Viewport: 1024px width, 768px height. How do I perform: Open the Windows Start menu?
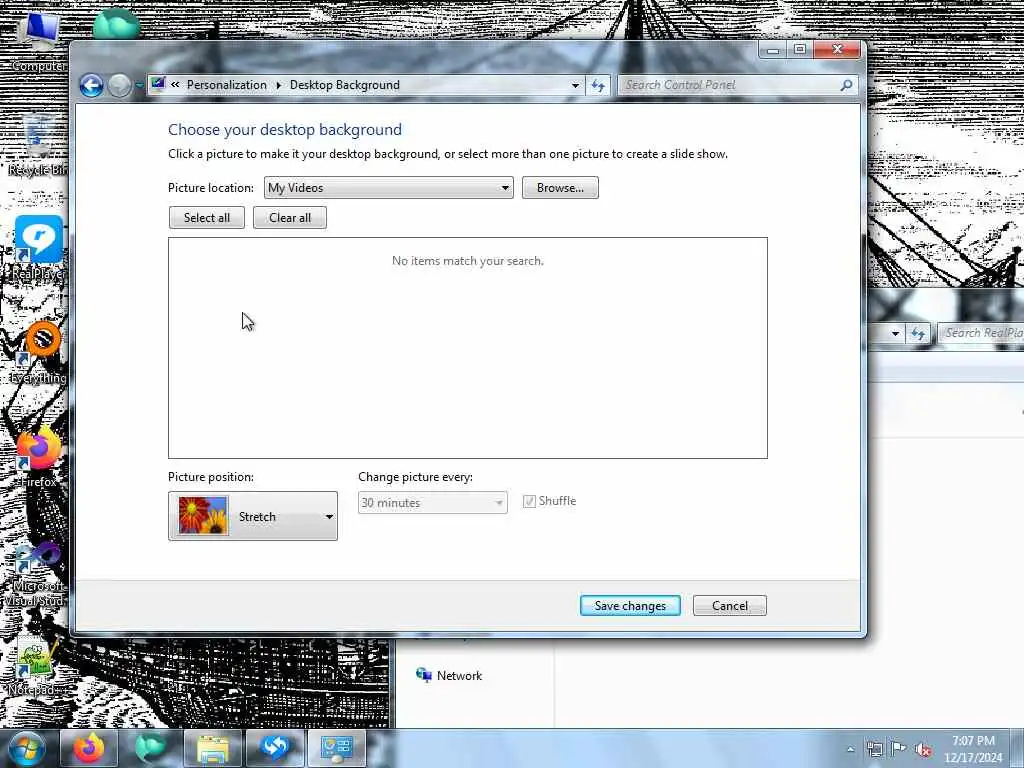click(x=27, y=748)
